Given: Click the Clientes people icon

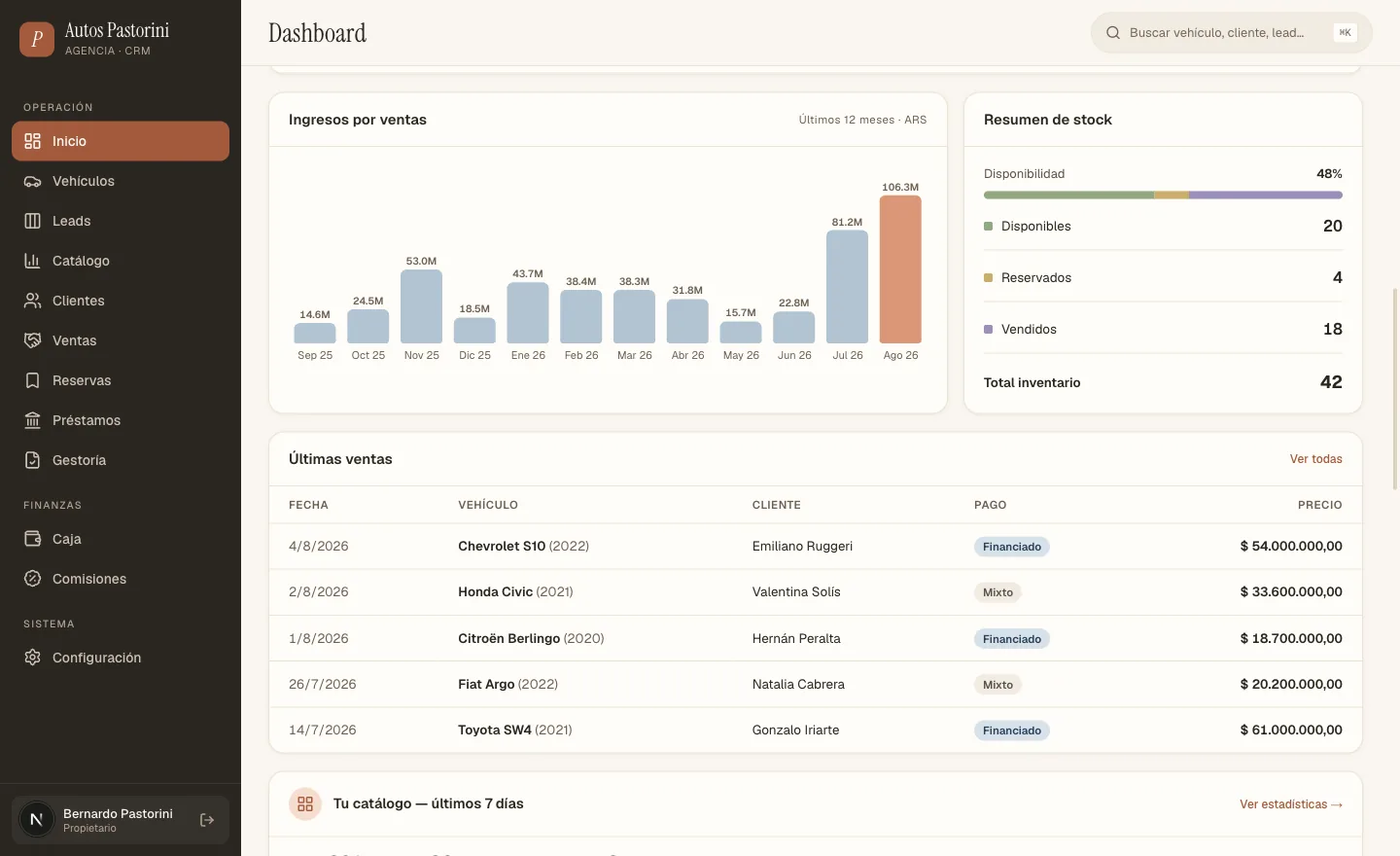Looking at the screenshot, I should 32,301.
